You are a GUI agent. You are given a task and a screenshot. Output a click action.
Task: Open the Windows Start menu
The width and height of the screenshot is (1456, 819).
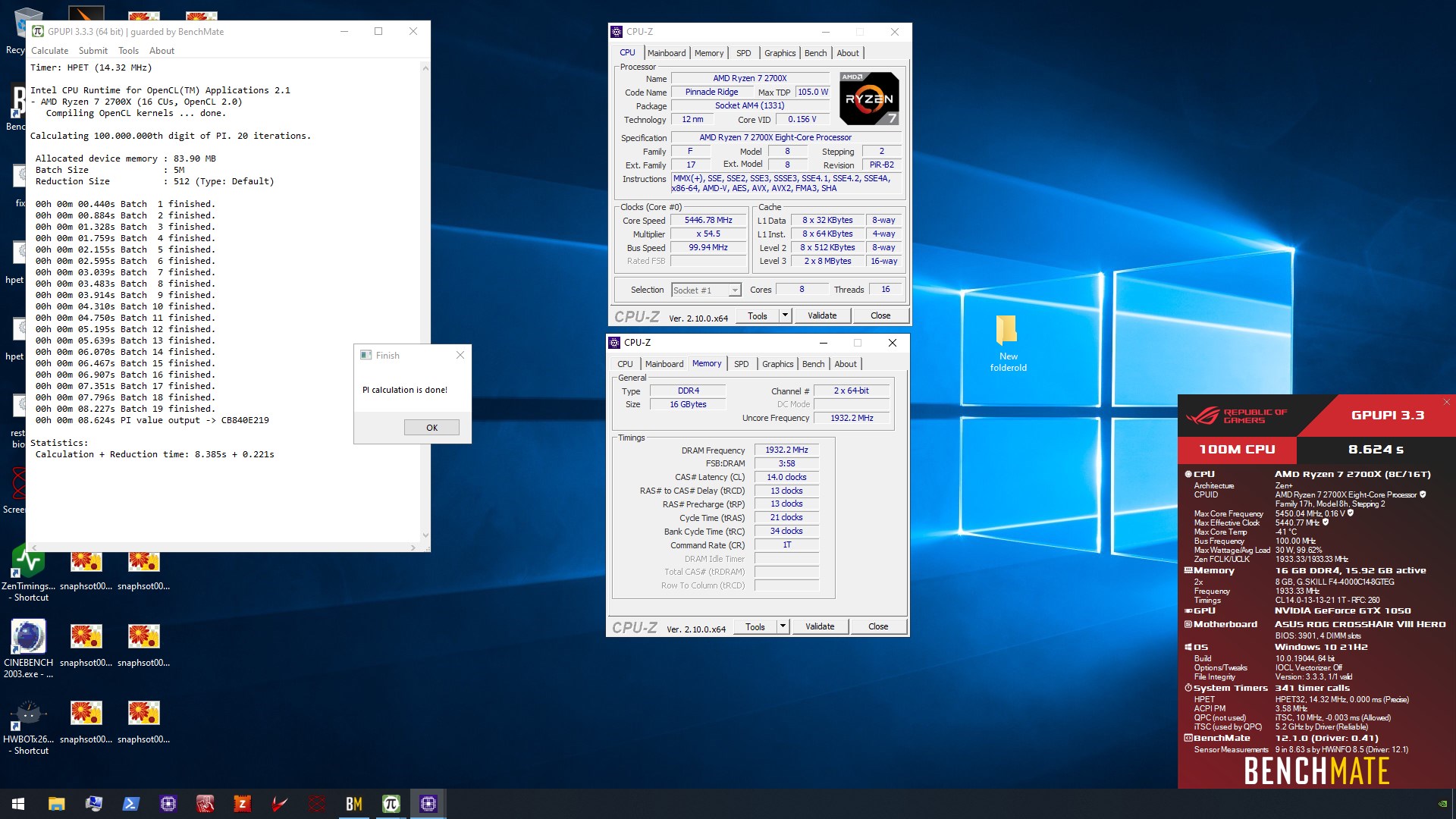pyautogui.click(x=18, y=804)
